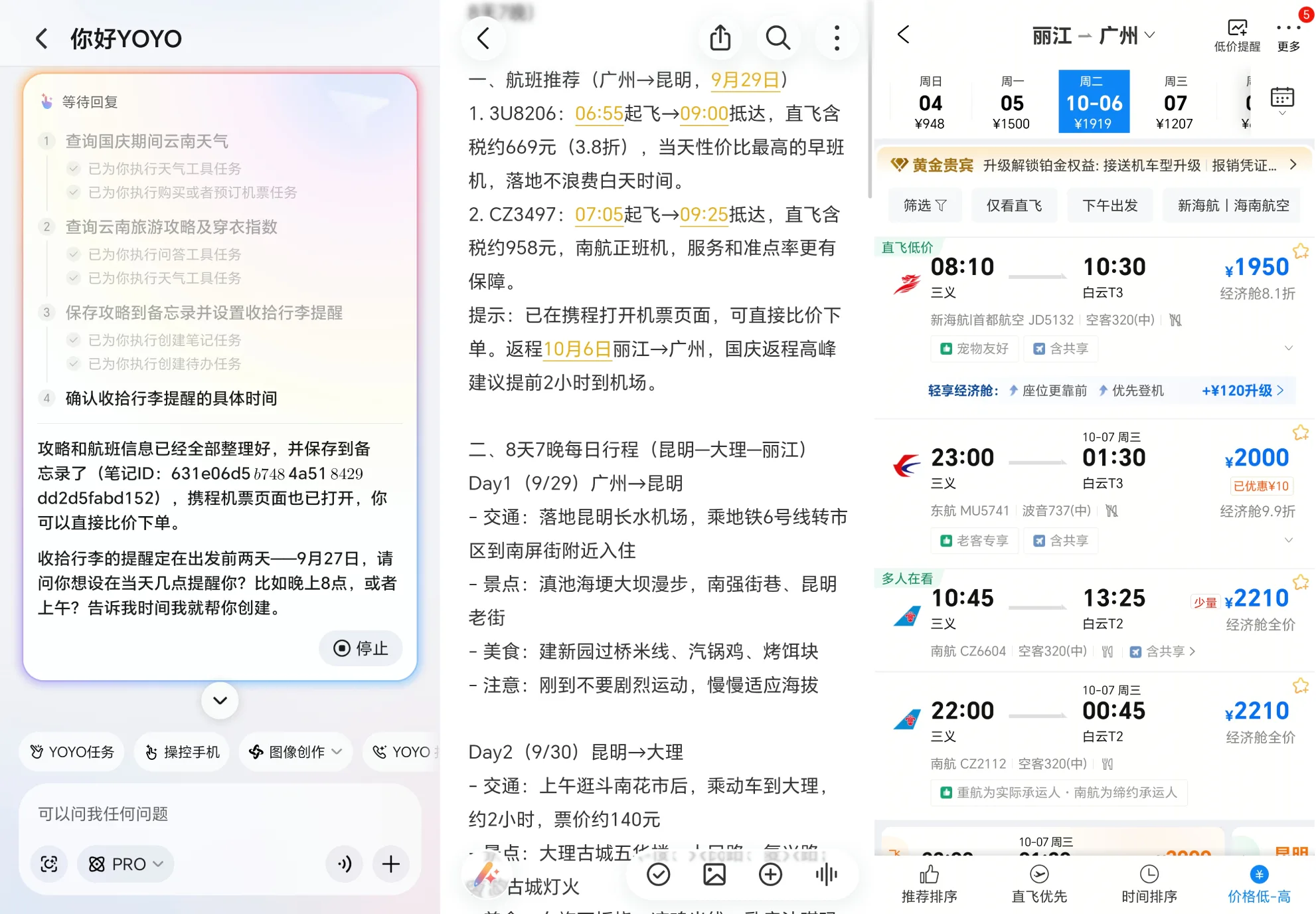Focus the 可以问我任何问题 input field
This screenshot has width=1316, height=914.
click(219, 814)
